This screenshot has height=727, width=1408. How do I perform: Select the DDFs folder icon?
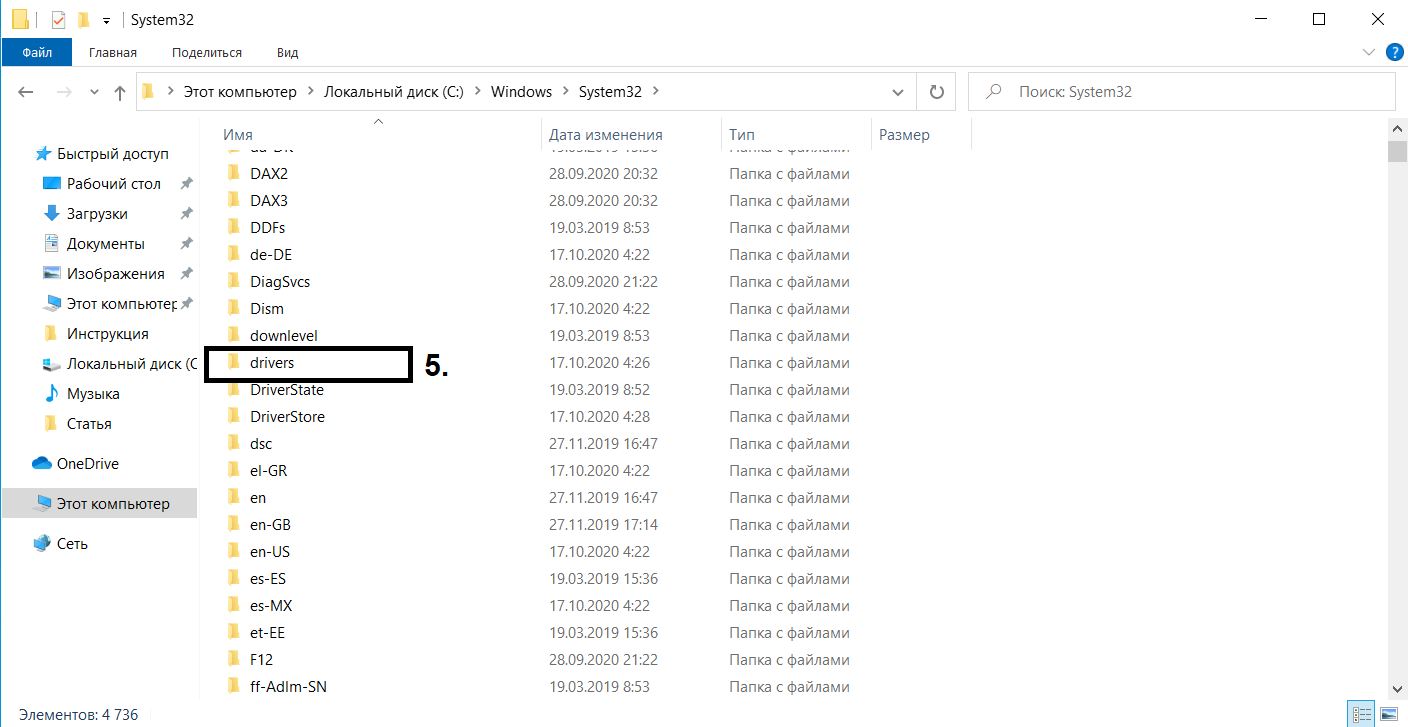(x=233, y=227)
